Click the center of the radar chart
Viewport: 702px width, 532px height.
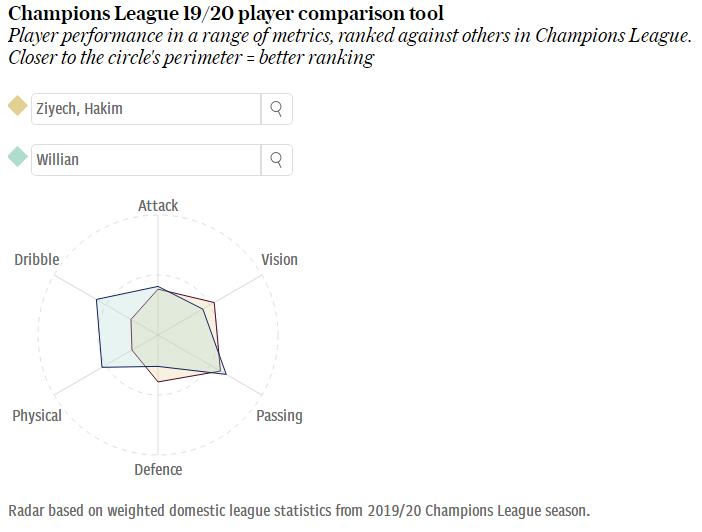(x=158, y=335)
